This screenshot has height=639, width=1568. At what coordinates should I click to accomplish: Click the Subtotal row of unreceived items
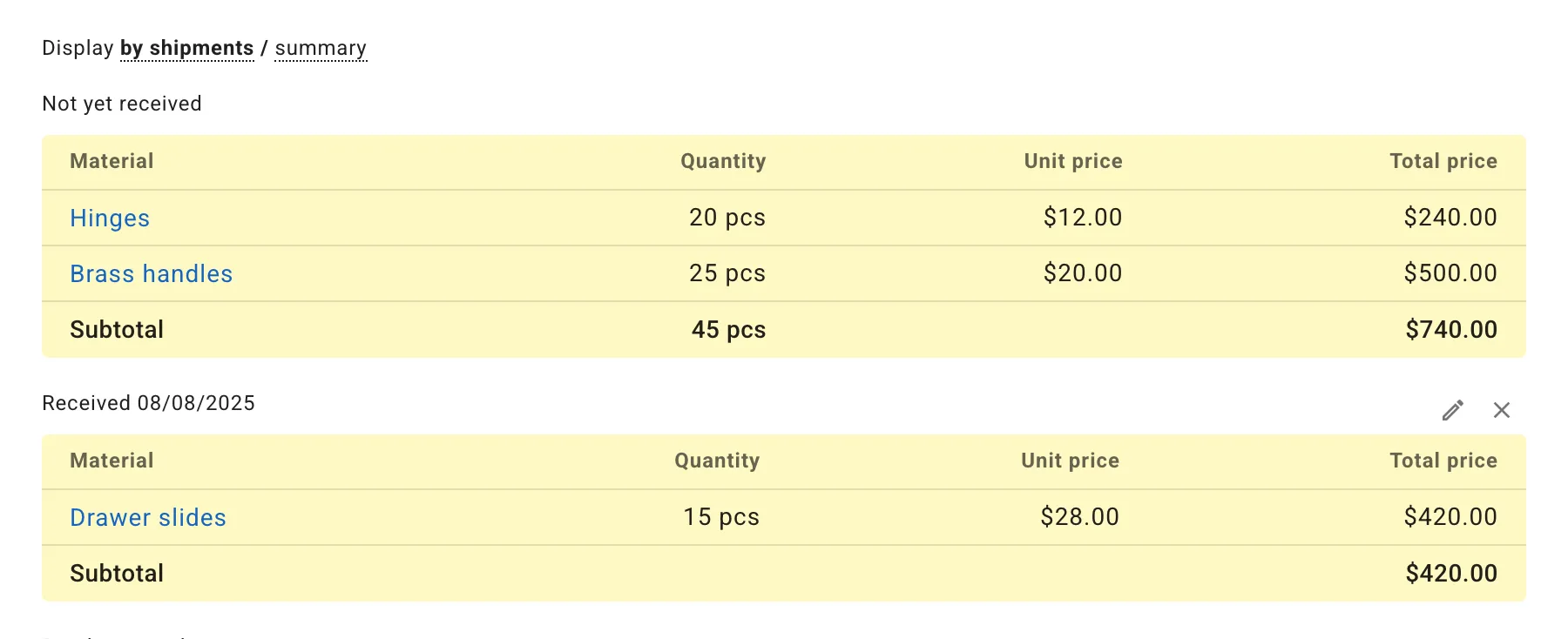(x=117, y=329)
